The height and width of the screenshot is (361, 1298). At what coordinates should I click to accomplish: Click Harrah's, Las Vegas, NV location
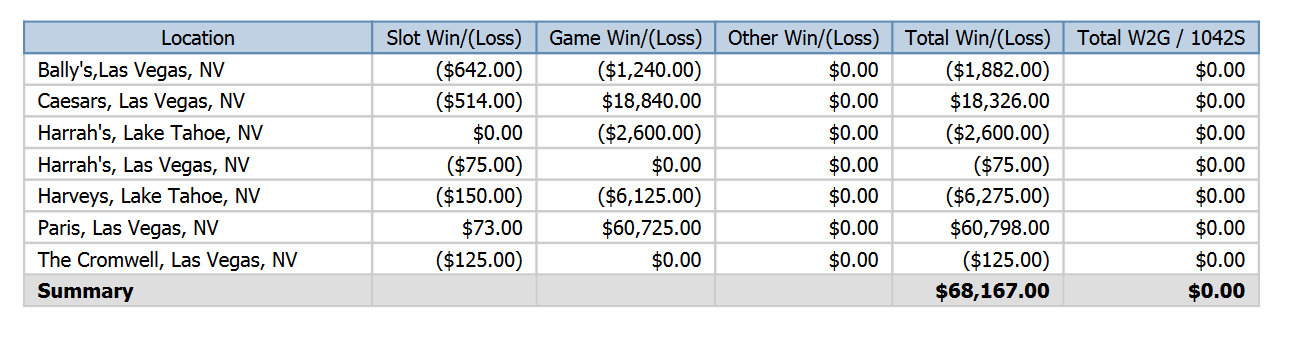tap(198, 165)
